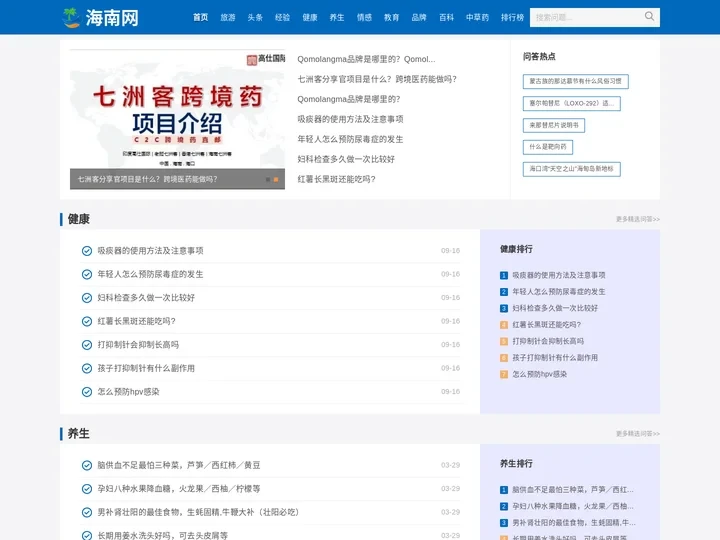This screenshot has height=540, width=720.
Task: Click rank 2 badge in 养生排行
Action: click(504, 506)
